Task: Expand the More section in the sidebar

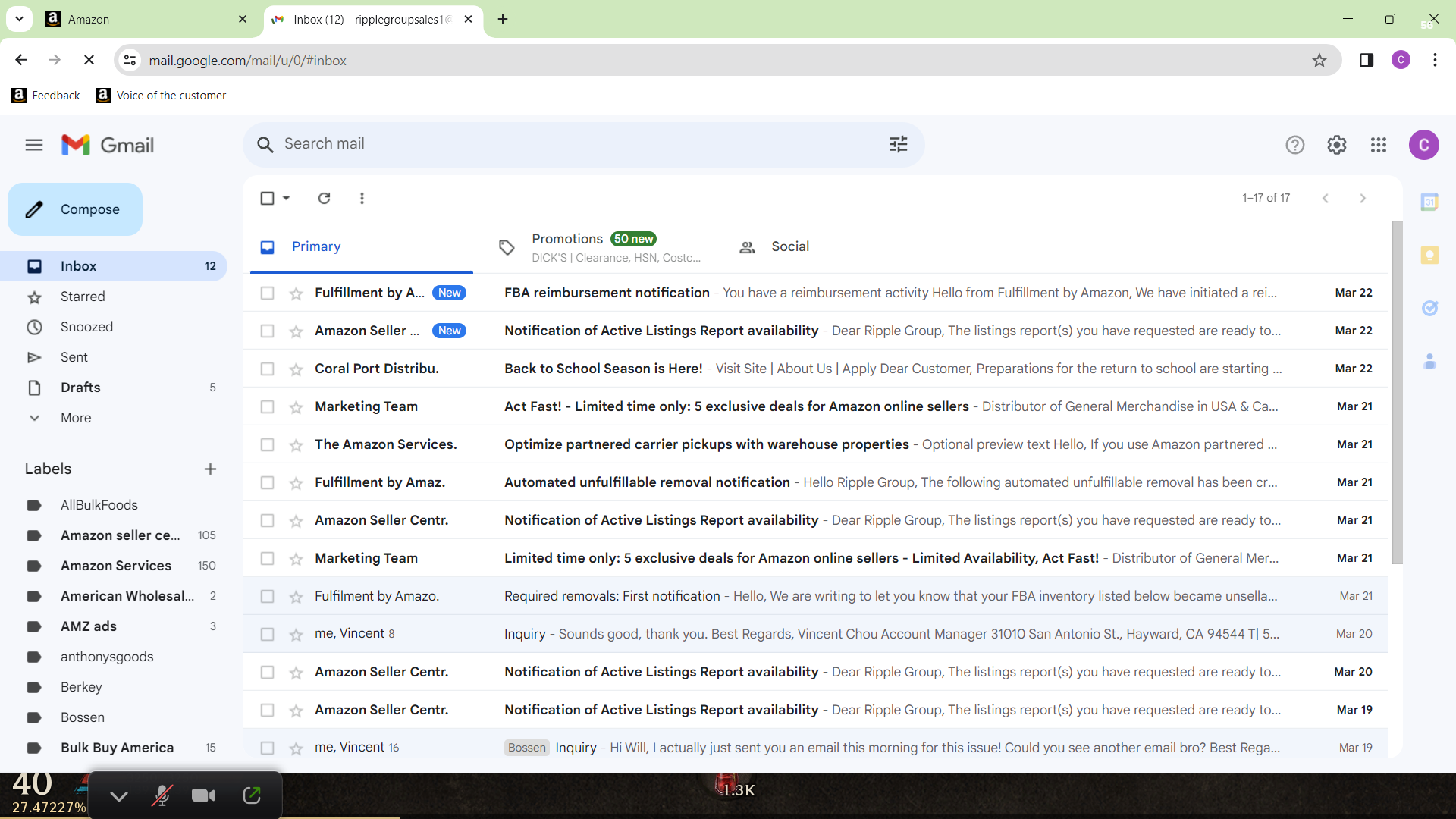Action: (x=76, y=418)
